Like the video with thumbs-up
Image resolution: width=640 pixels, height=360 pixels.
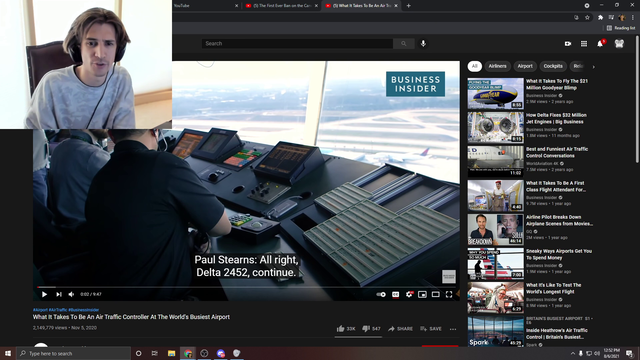tap(346, 329)
